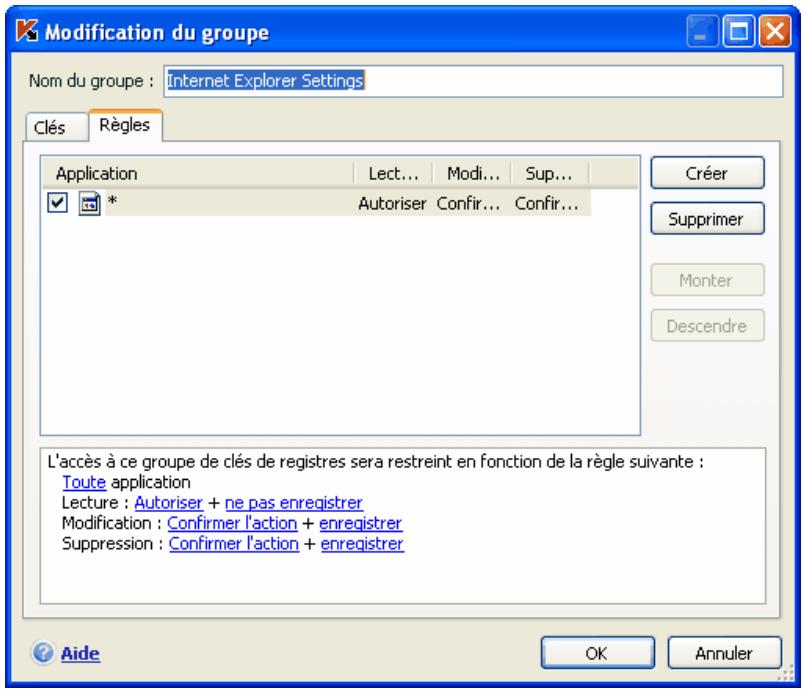Confirm with the OK button
The width and height of the screenshot is (804, 690).
pyautogui.click(x=597, y=653)
